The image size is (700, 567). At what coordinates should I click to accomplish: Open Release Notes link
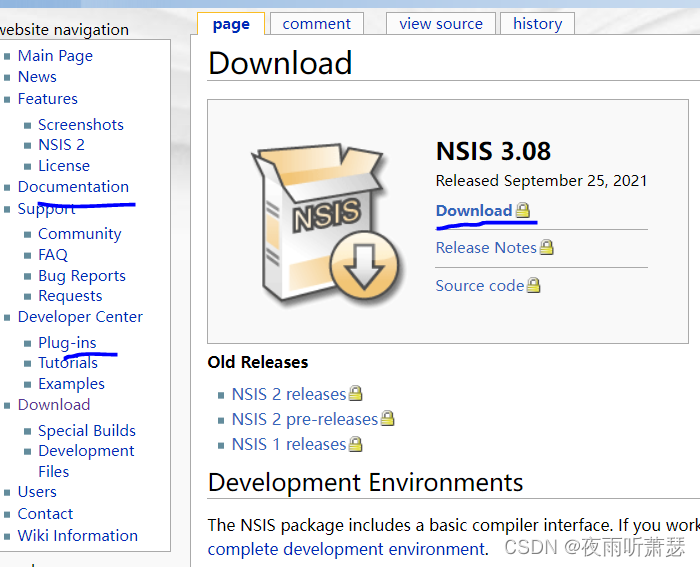[x=486, y=247]
